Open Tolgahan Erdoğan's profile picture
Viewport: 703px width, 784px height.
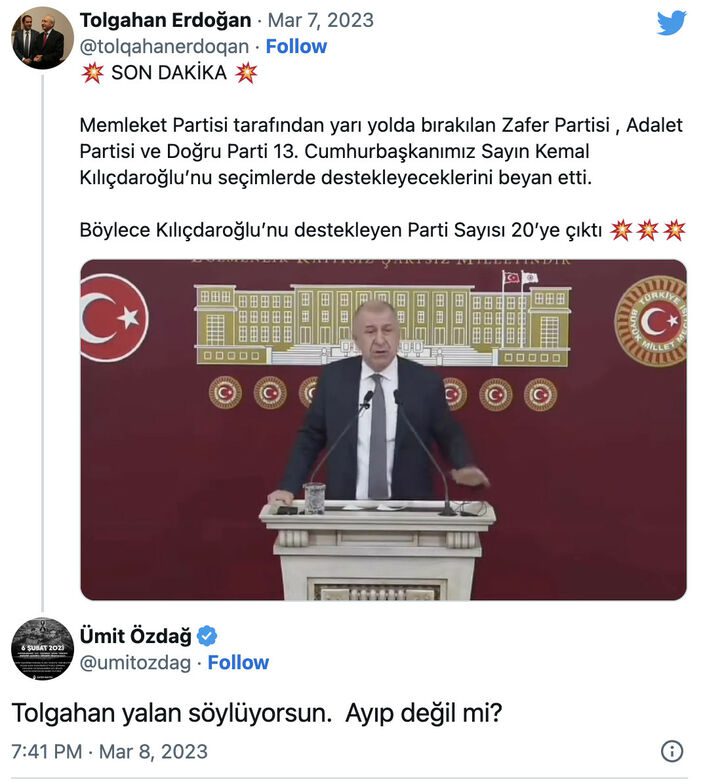42,38
